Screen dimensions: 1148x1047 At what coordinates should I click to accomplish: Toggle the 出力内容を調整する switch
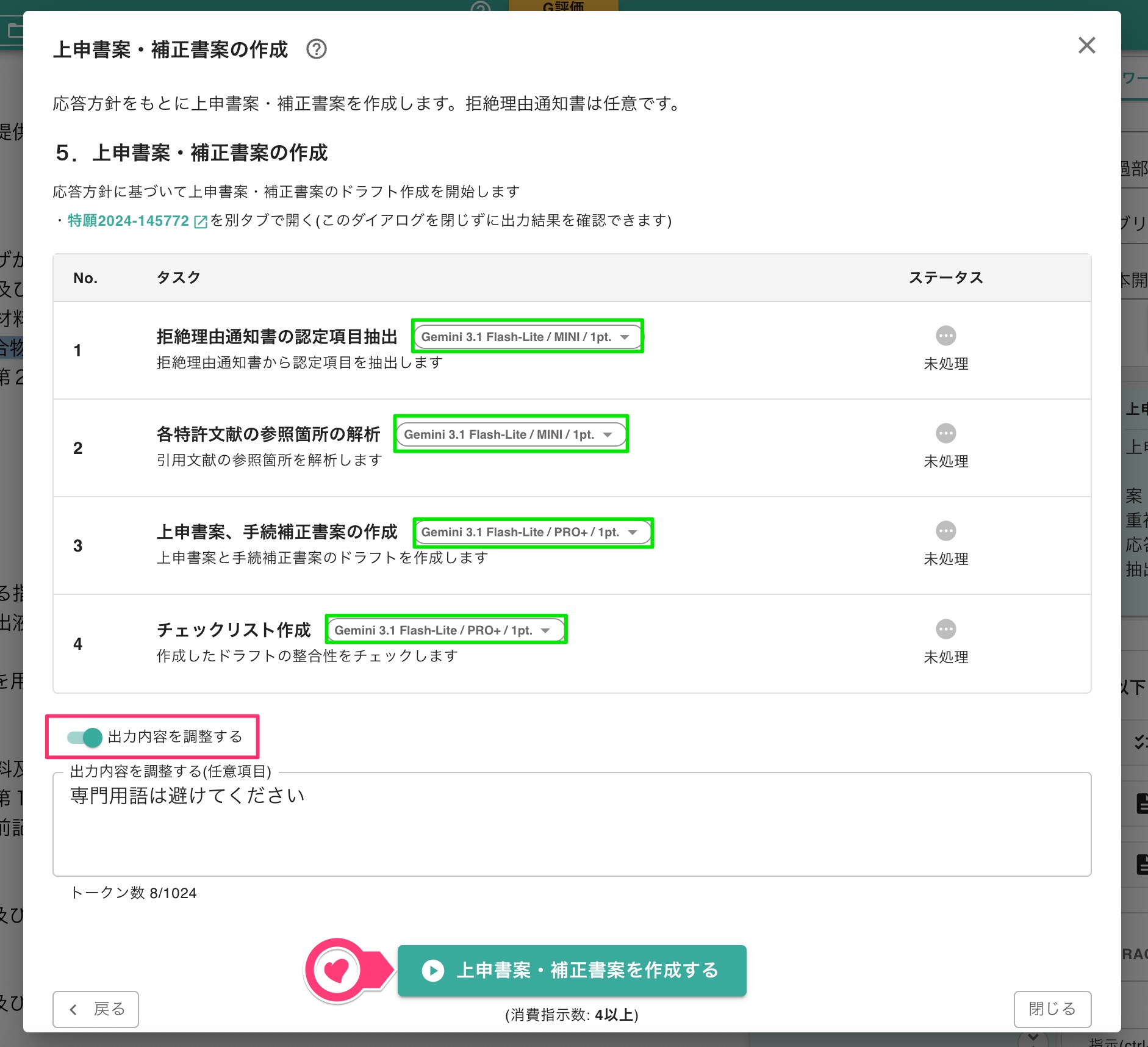84,737
